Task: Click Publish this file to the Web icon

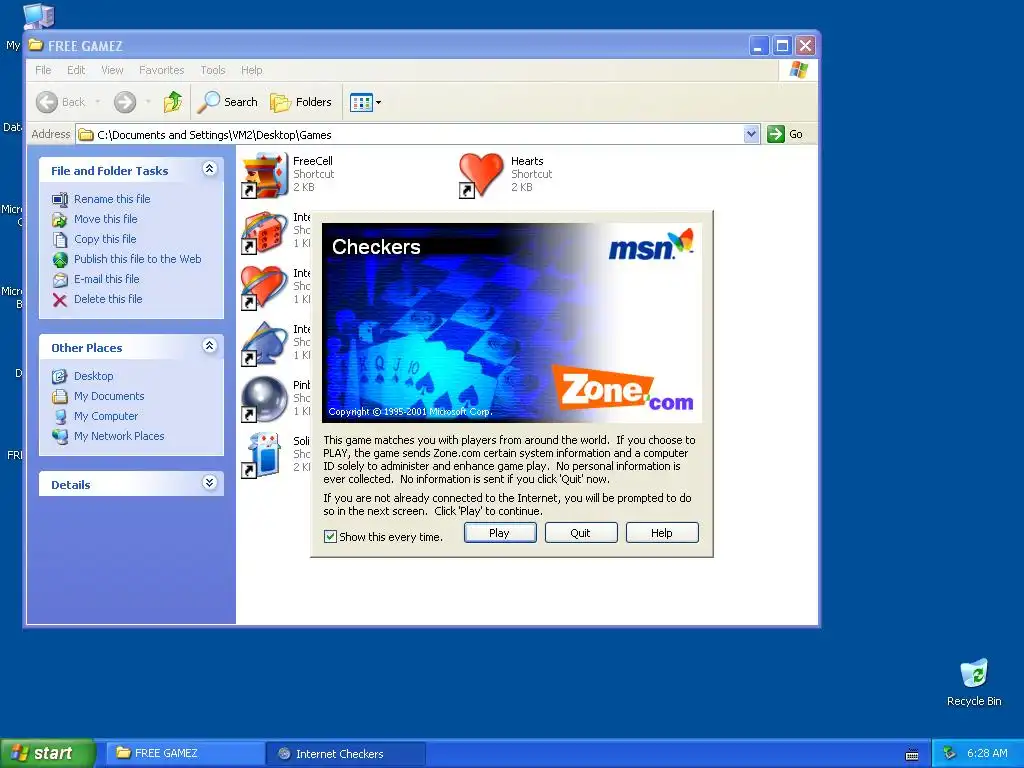Action: click(x=60, y=259)
